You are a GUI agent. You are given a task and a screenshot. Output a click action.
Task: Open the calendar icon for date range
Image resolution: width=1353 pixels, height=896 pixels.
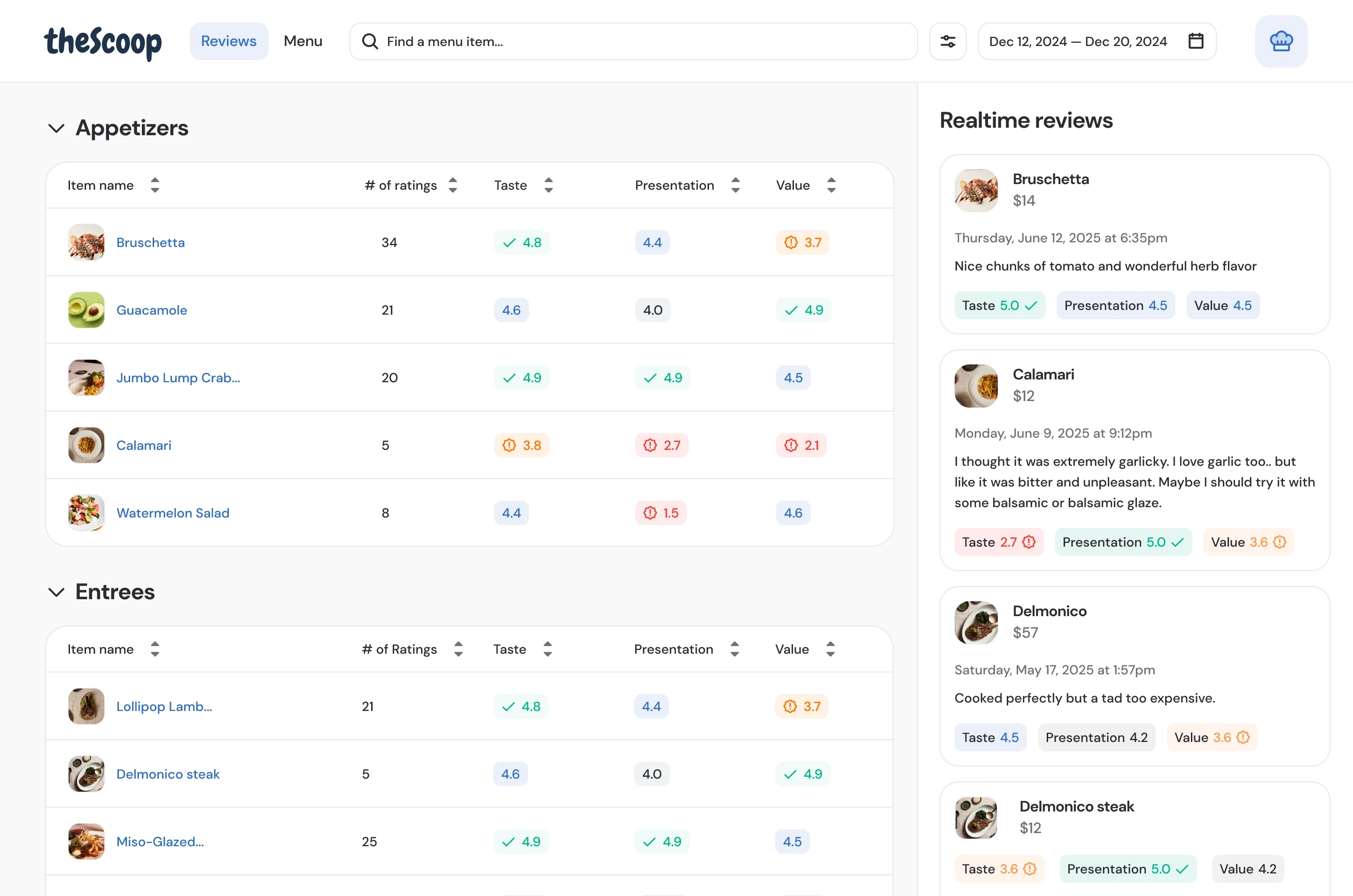tap(1196, 40)
